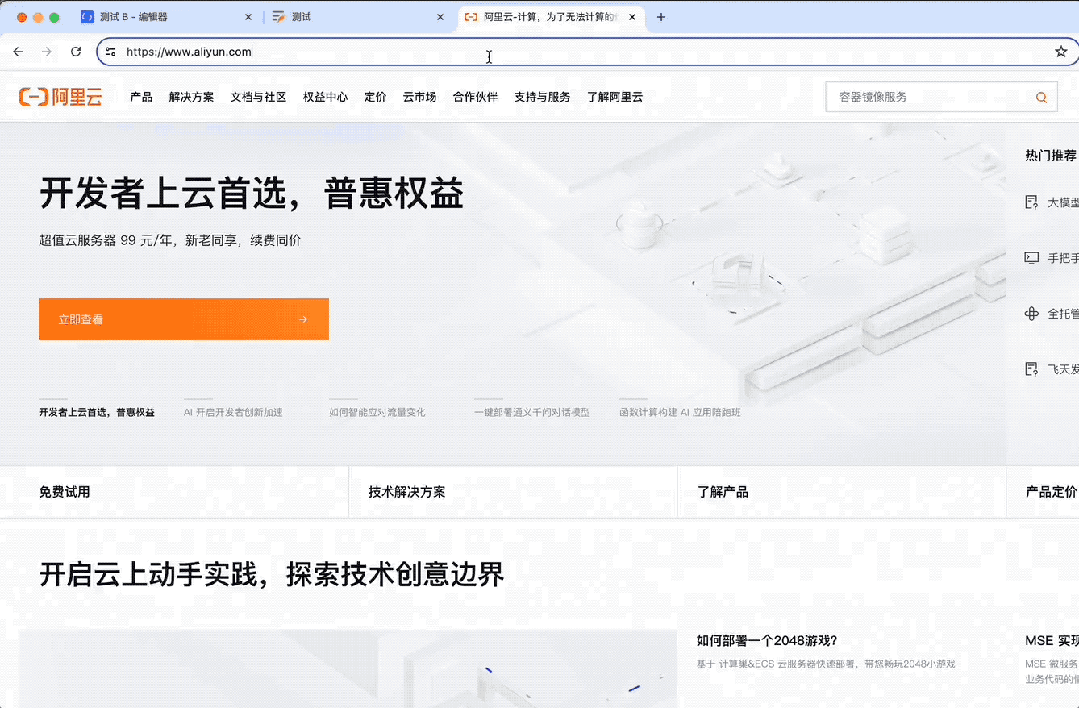Image resolution: width=1079 pixels, height=708 pixels.
Task: Select the 如何智能应对流量变化 banner slide
Action: coord(377,411)
